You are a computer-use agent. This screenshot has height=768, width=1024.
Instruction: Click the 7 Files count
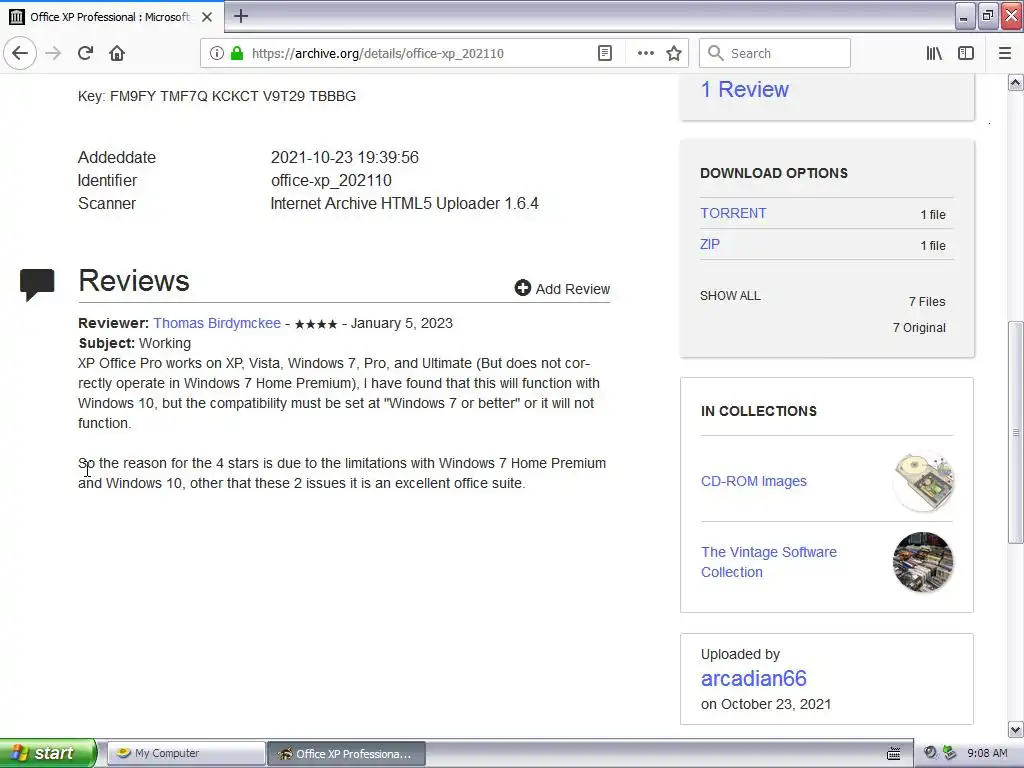pyautogui.click(x=927, y=302)
